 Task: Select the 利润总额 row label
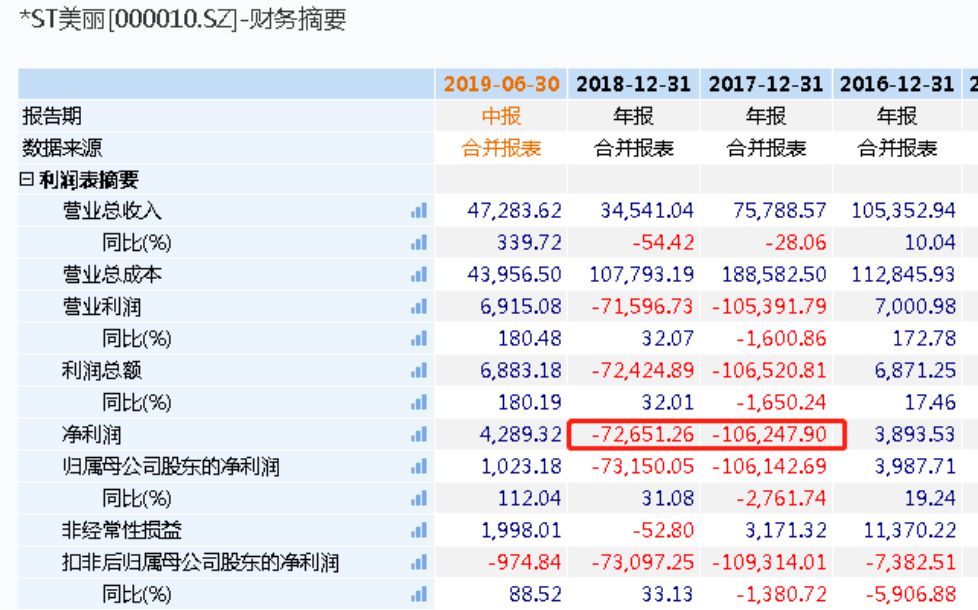pyautogui.click(x=102, y=370)
